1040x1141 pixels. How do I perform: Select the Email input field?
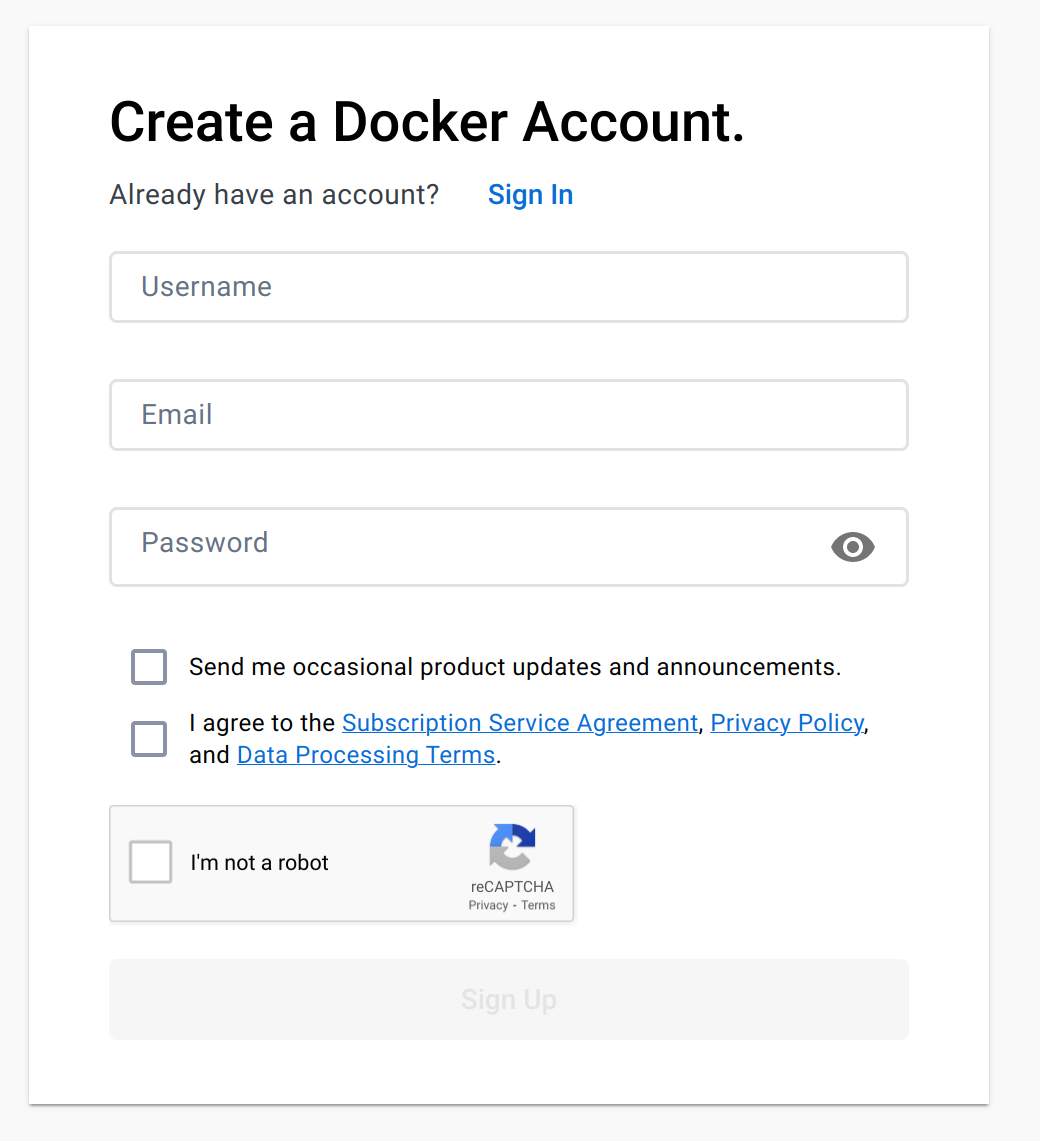(509, 415)
